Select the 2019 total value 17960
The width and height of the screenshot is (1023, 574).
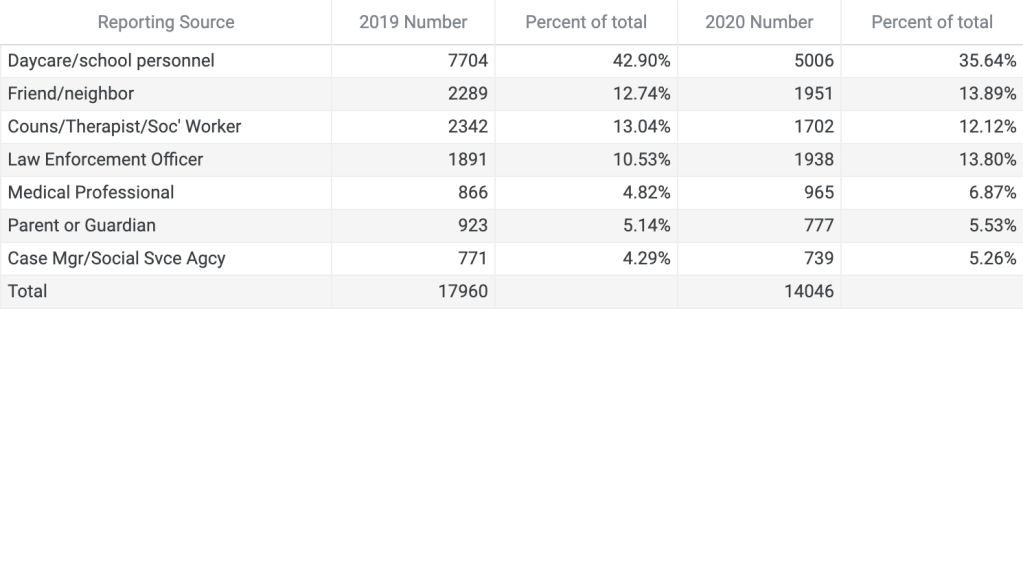coord(463,292)
